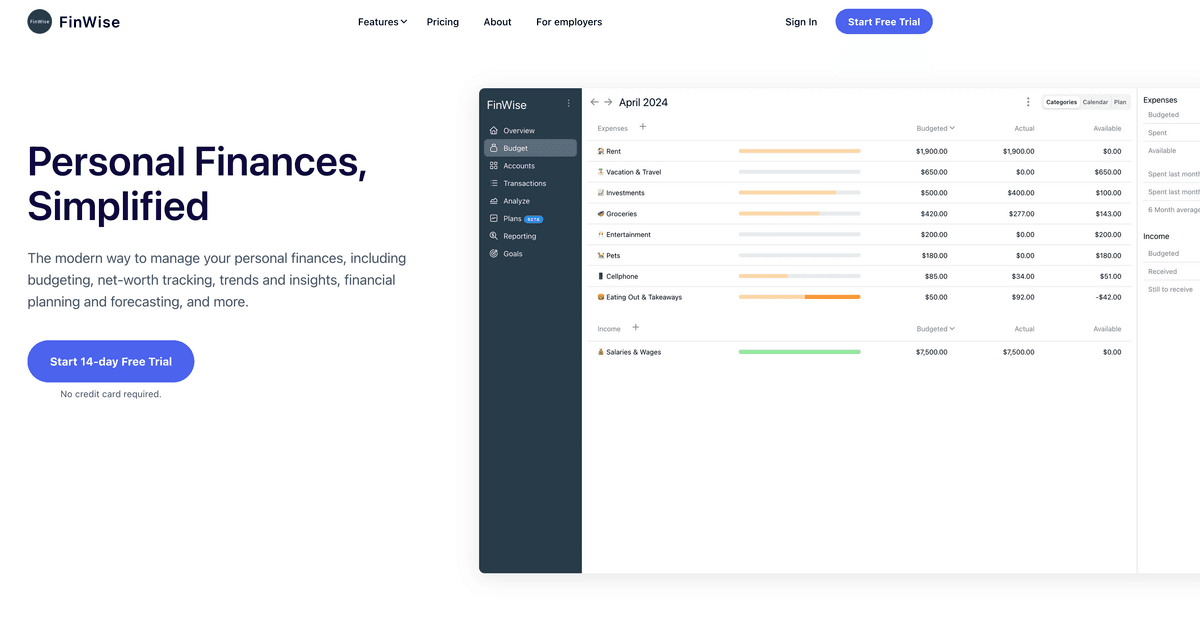
Task: Open the Reporting icon in sidebar
Action: click(x=494, y=236)
